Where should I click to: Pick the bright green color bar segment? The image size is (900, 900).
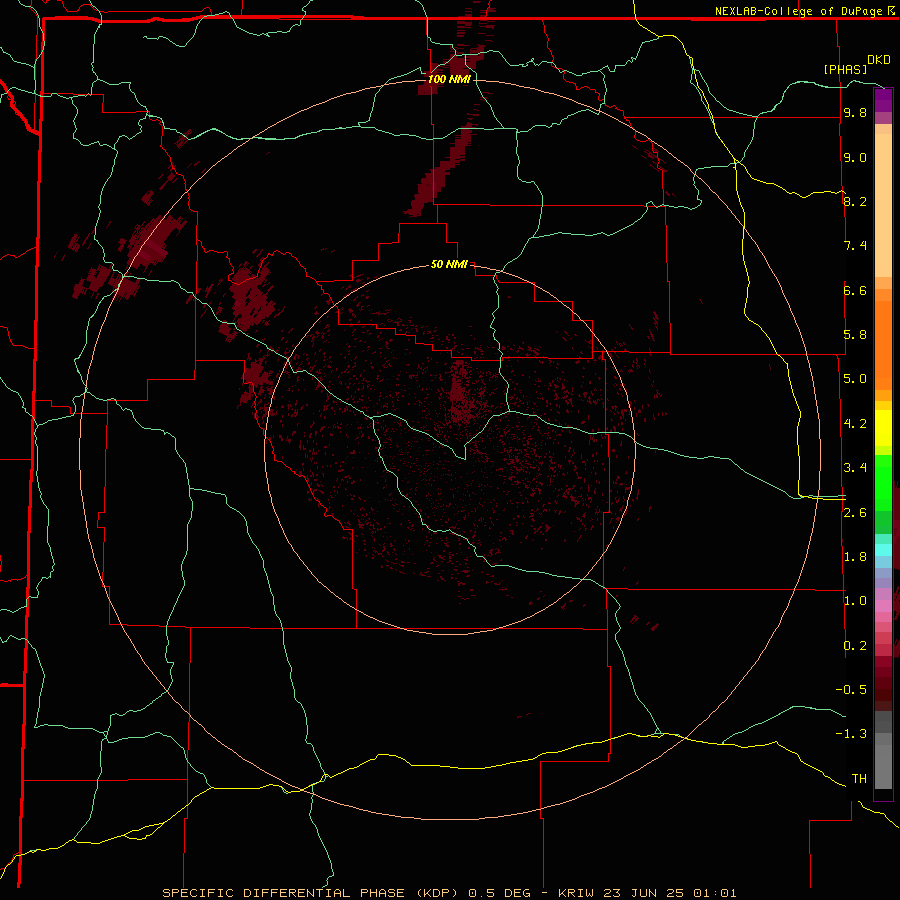click(x=883, y=482)
